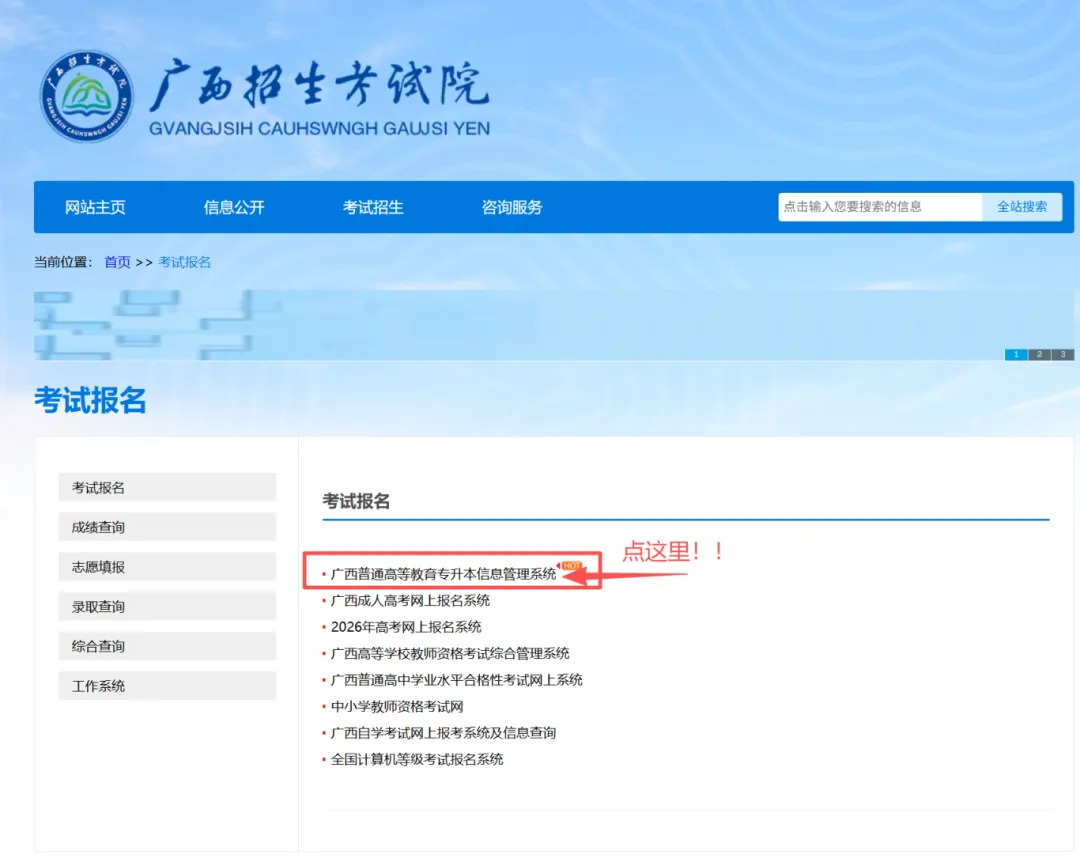Switch banner to slide 3
1080x858 pixels.
coord(1063,354)
